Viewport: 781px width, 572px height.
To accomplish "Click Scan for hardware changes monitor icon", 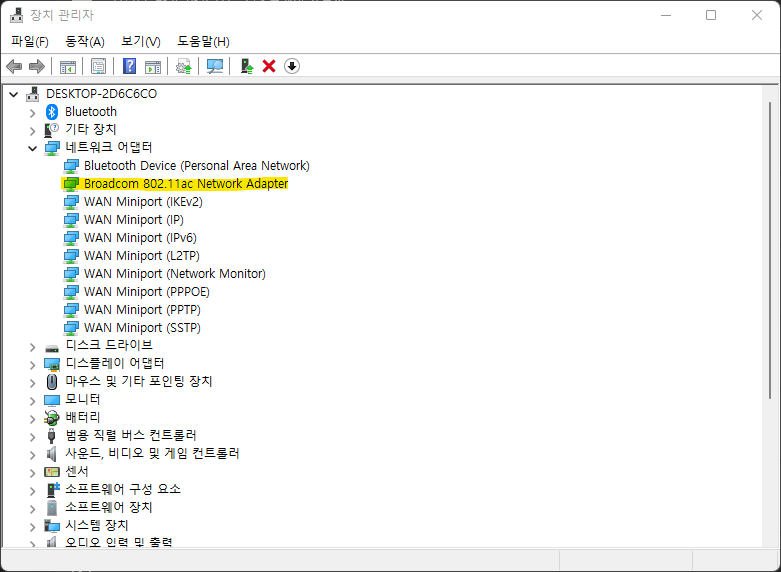I will tap(215, 66).
